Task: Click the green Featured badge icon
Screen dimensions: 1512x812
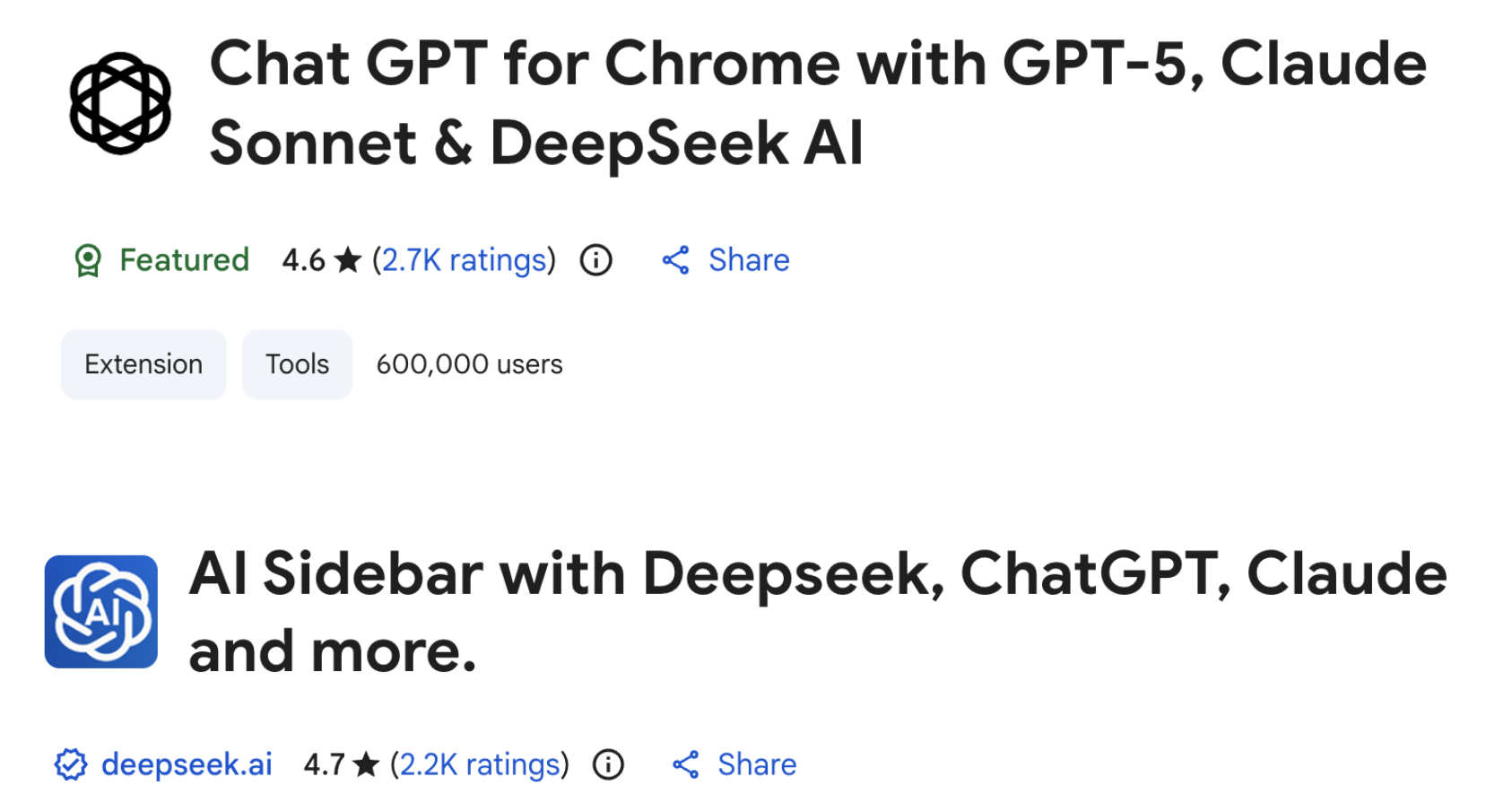Action: point(88,261)
